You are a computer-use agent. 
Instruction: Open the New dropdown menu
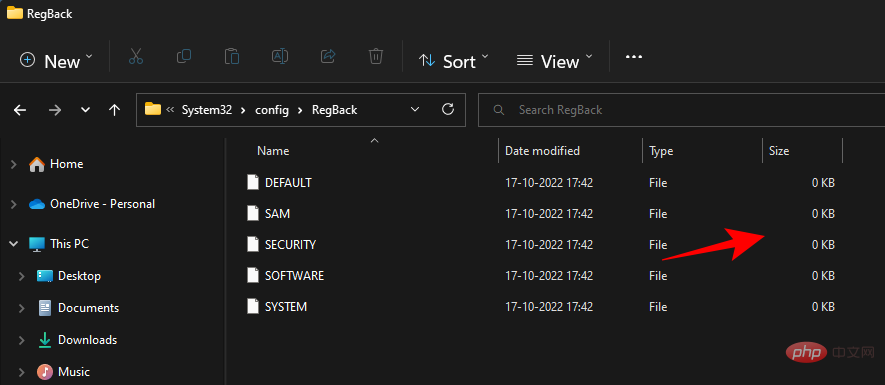point(56,60)
